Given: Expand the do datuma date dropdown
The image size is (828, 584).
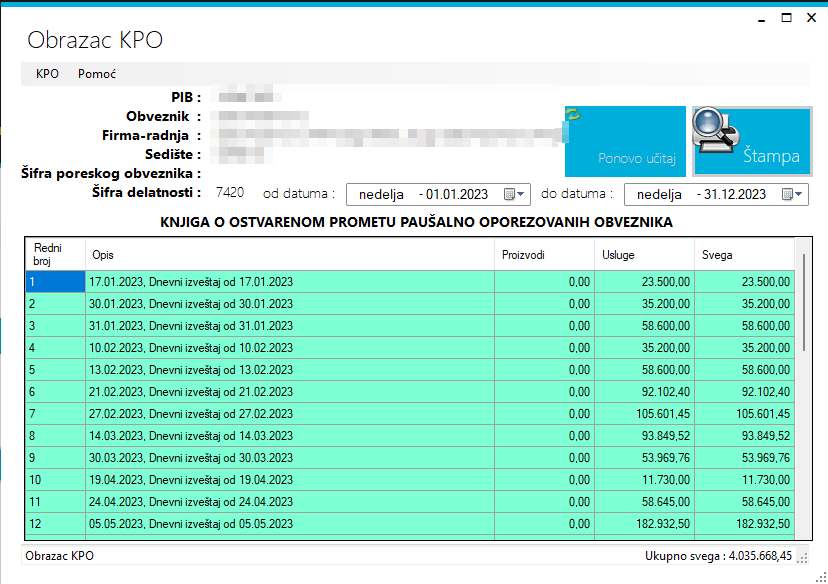Looking at the screenshot, I should coord(798,194).
